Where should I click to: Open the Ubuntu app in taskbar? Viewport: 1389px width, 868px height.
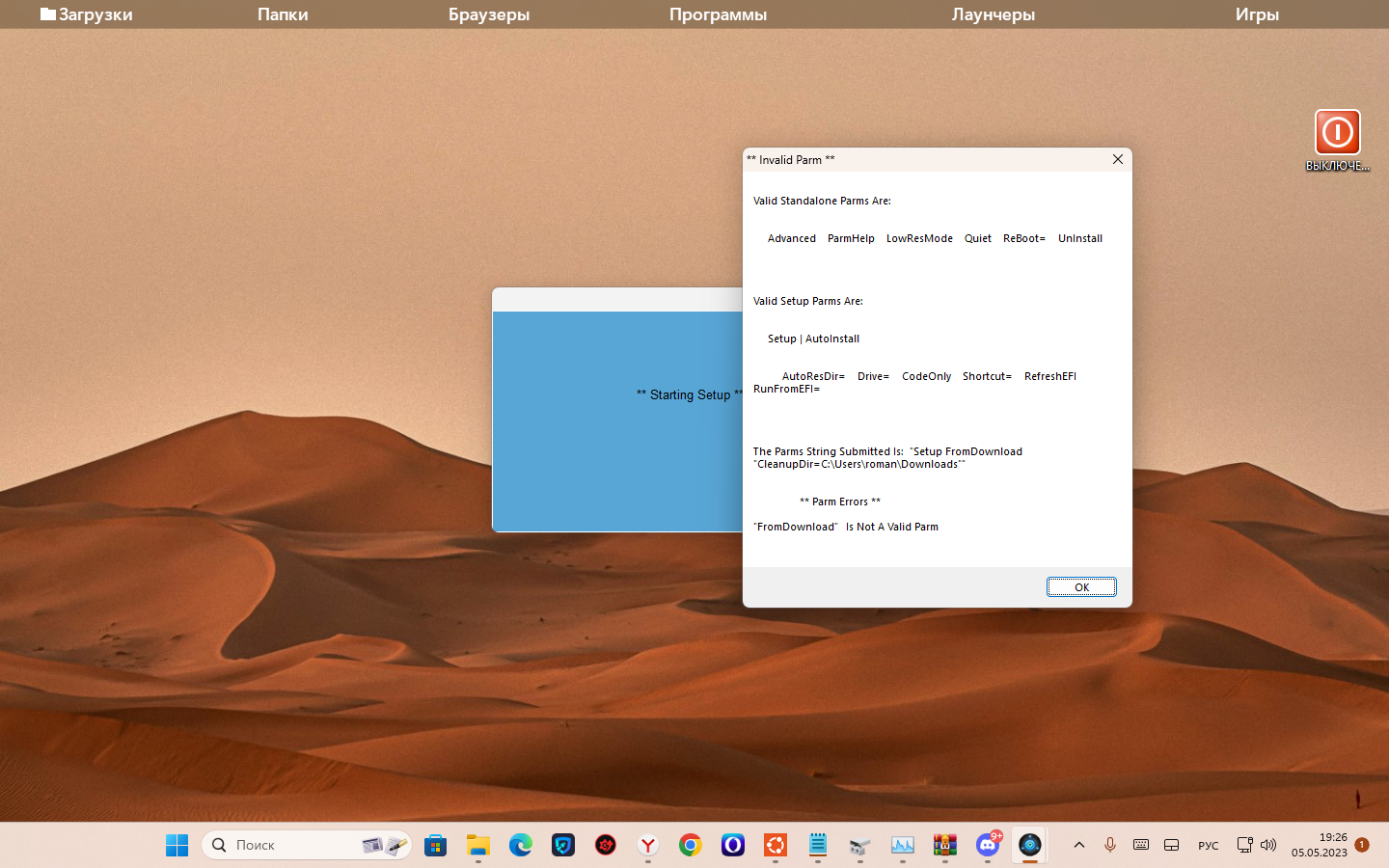(776, 845)
